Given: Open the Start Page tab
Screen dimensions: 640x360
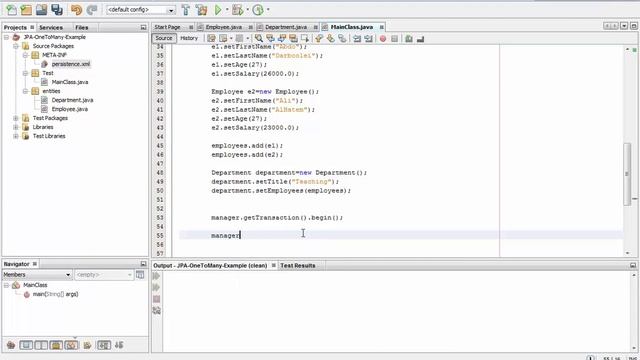Looking at the screenshot, I should [x=167, y=27].
